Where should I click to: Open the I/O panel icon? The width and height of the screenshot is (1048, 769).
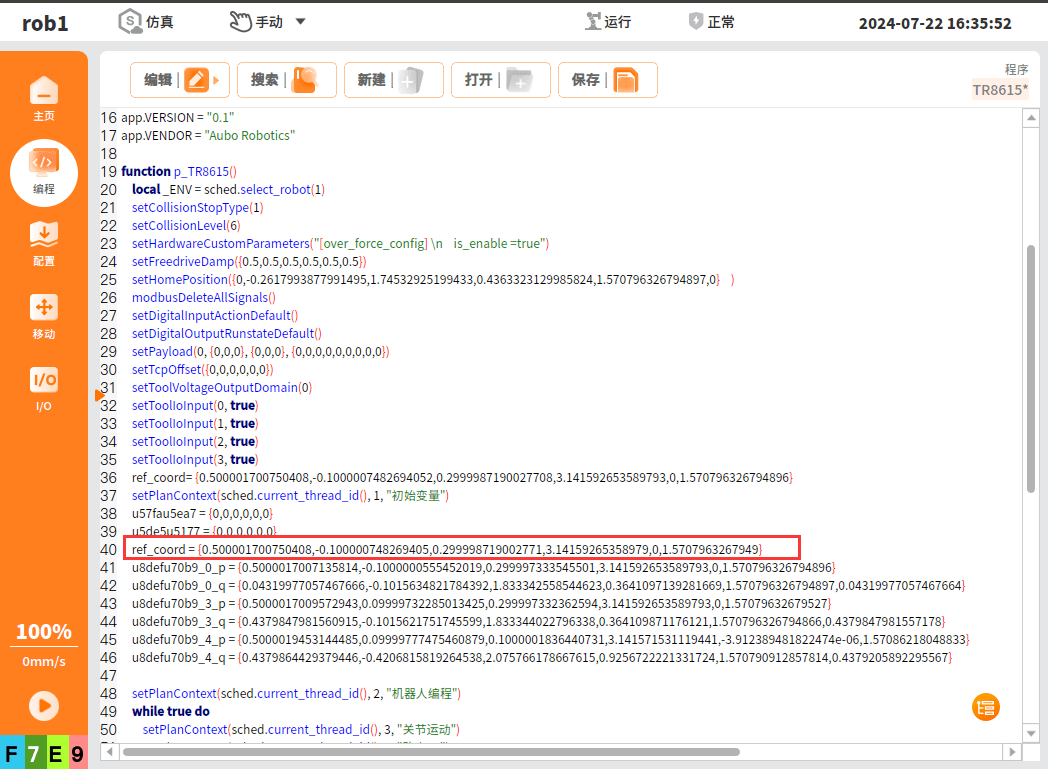tap(44, 389)
